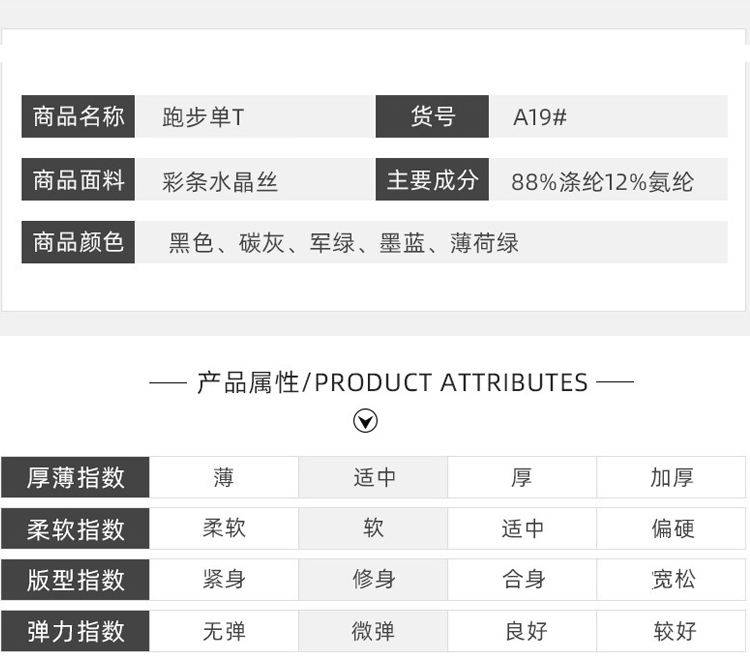Screen dimensions: 750x668
Task: Choose 修身 in the 版型指数 row
Action: (x=374, y=580)
